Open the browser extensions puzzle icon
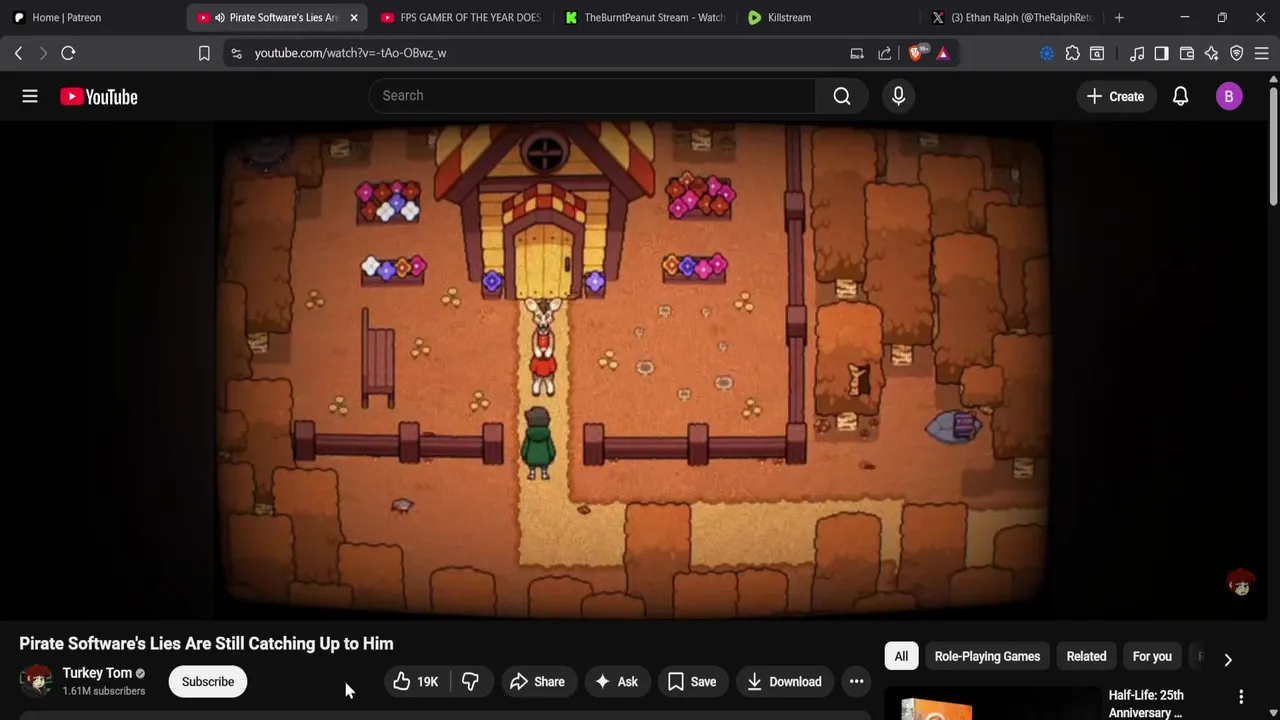 pyautogui.click(x=1072, y=53)
